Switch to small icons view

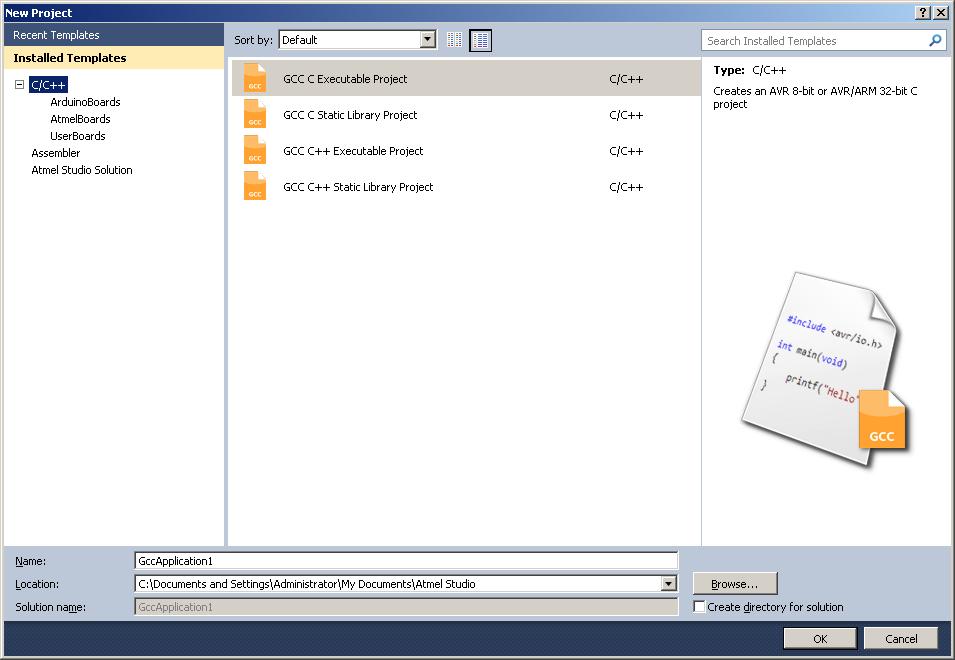(454, 40)
